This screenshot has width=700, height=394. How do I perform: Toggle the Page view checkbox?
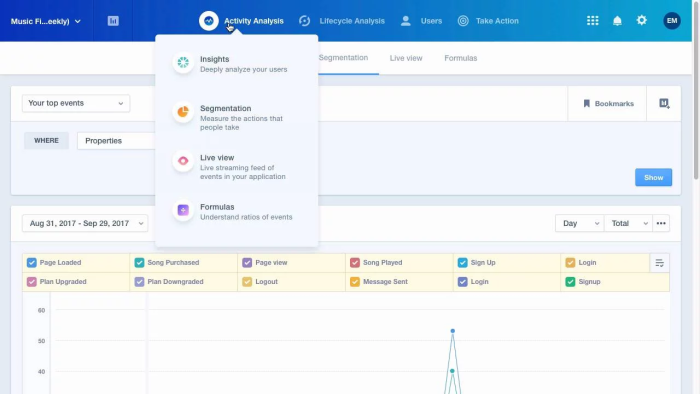coord(247,262)
